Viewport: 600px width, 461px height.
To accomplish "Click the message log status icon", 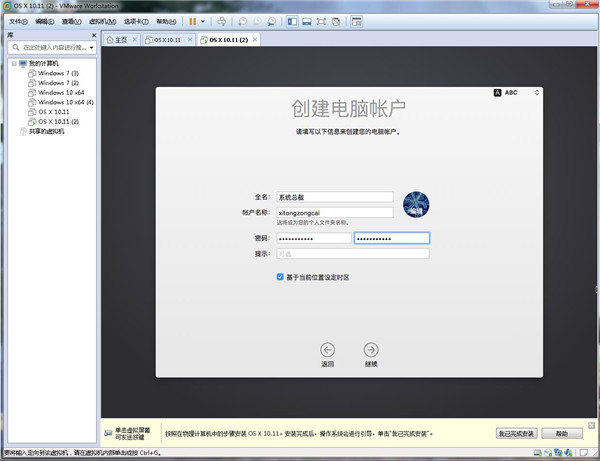I will 584,453.
